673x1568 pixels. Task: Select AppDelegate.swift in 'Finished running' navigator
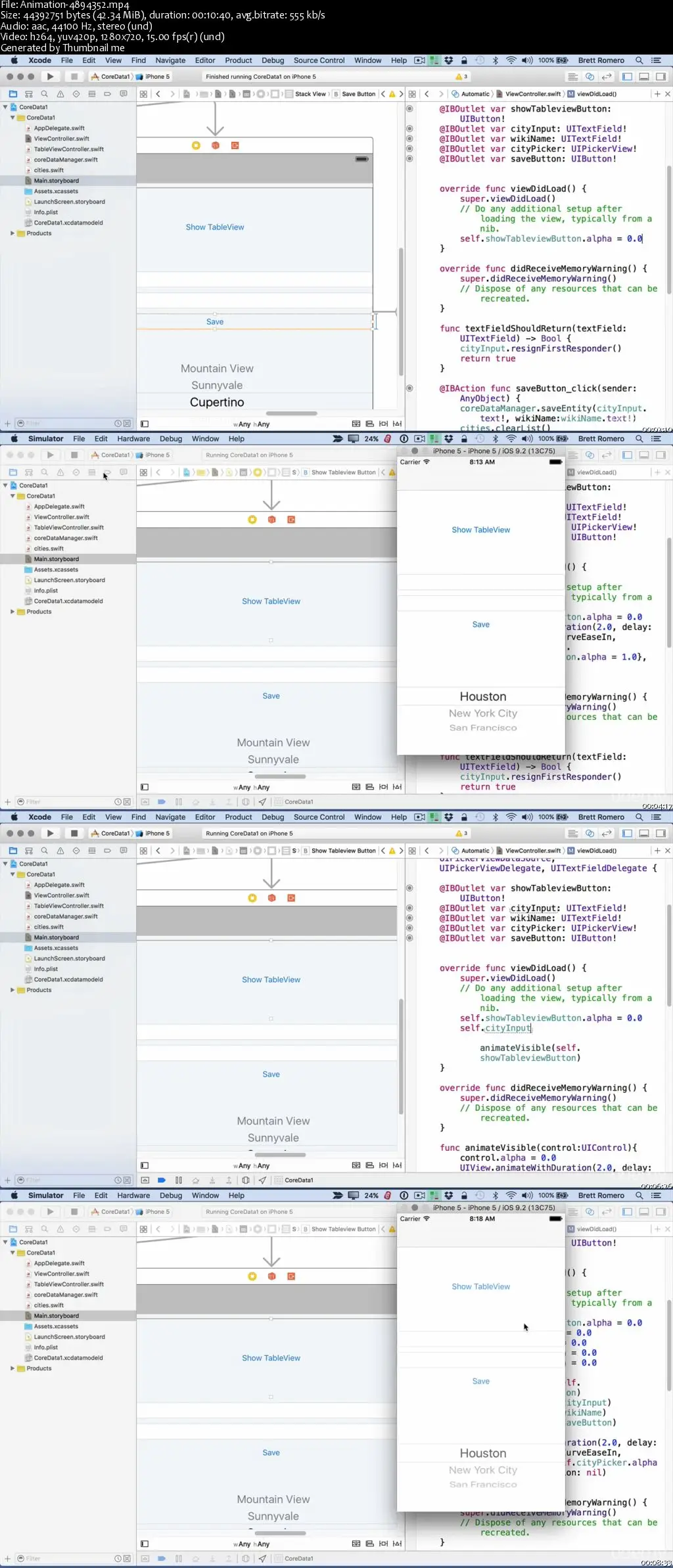pyautogui.click(x=59, y=128)
